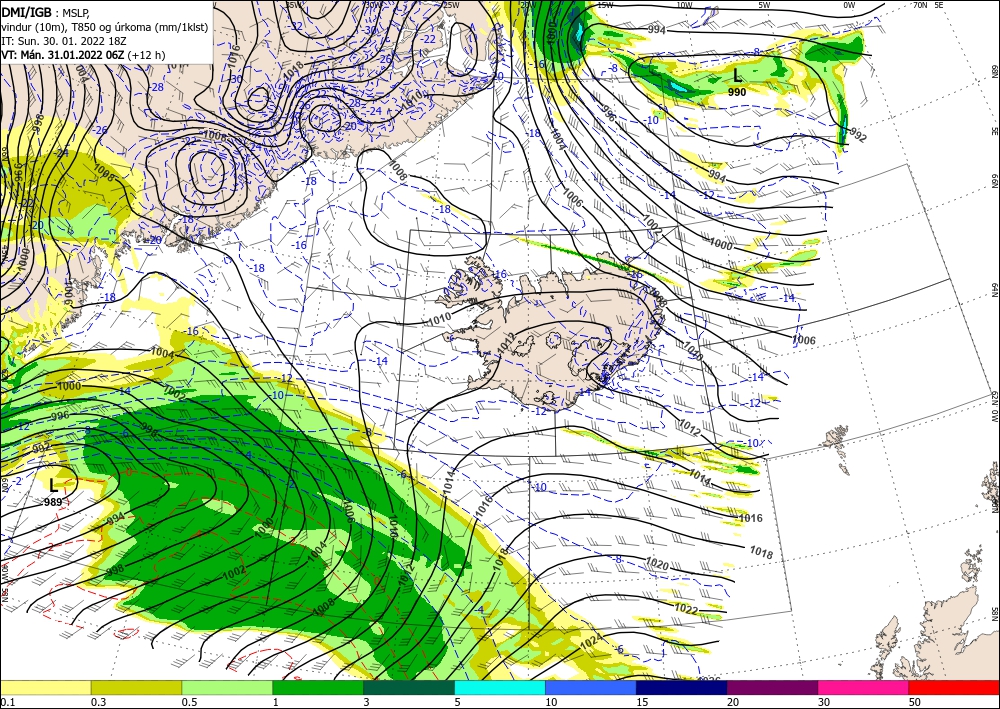This screenshot has width=1000, height=709.
Task: Pick the cyan 5–10 mm legend swatch
Action: [500, 687]
